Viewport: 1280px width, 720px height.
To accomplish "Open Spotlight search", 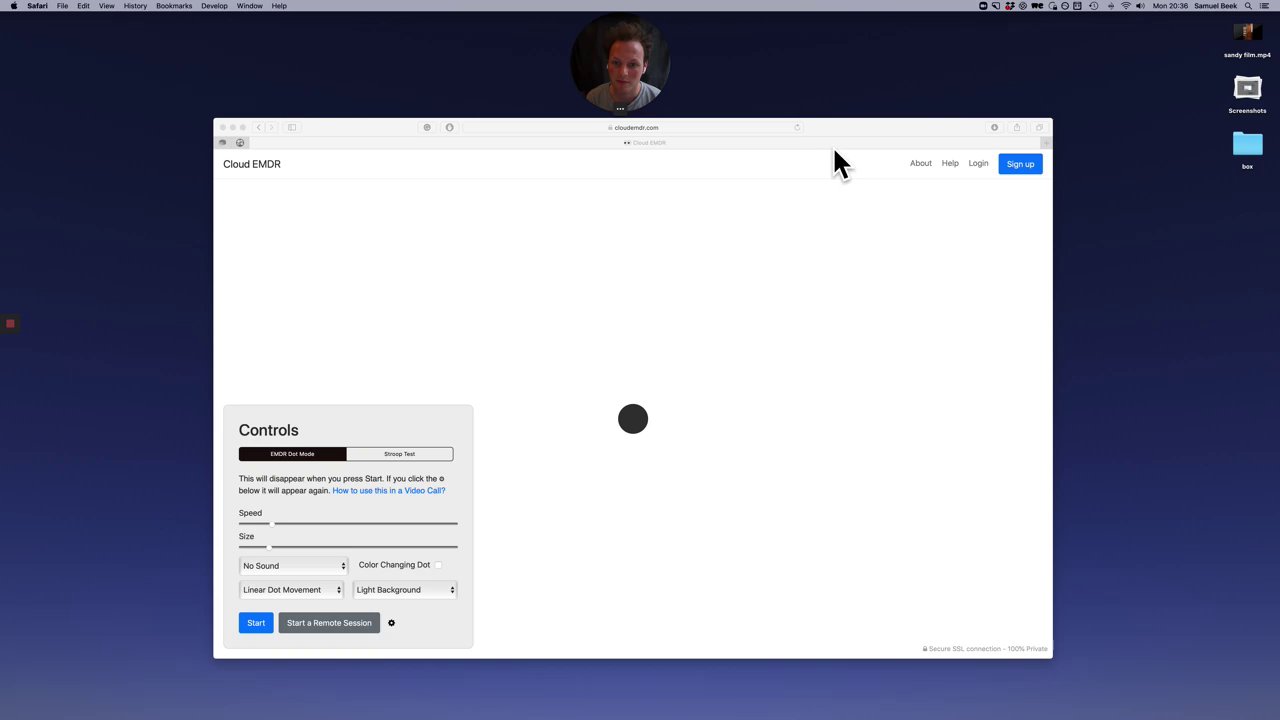I will (1248, 6).
